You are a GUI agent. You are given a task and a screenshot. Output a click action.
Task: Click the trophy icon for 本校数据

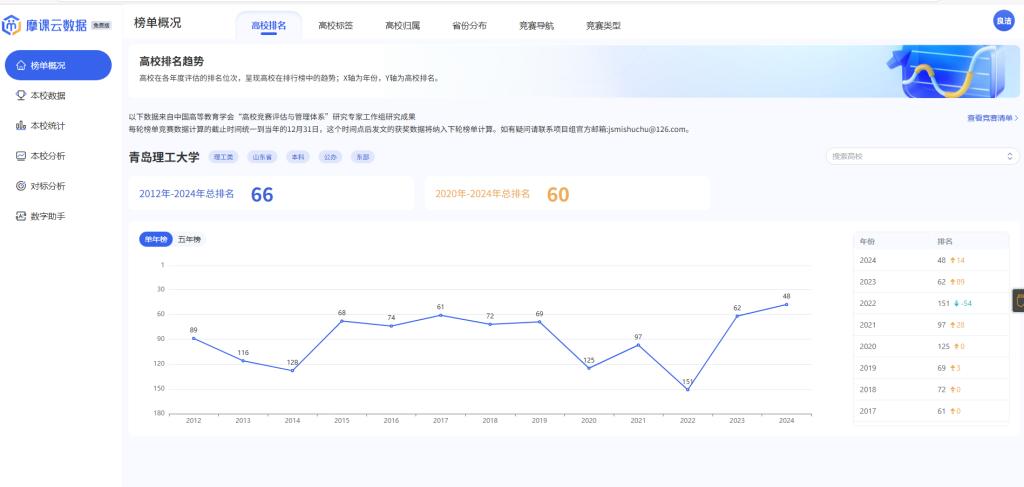(x=21, y=96)
